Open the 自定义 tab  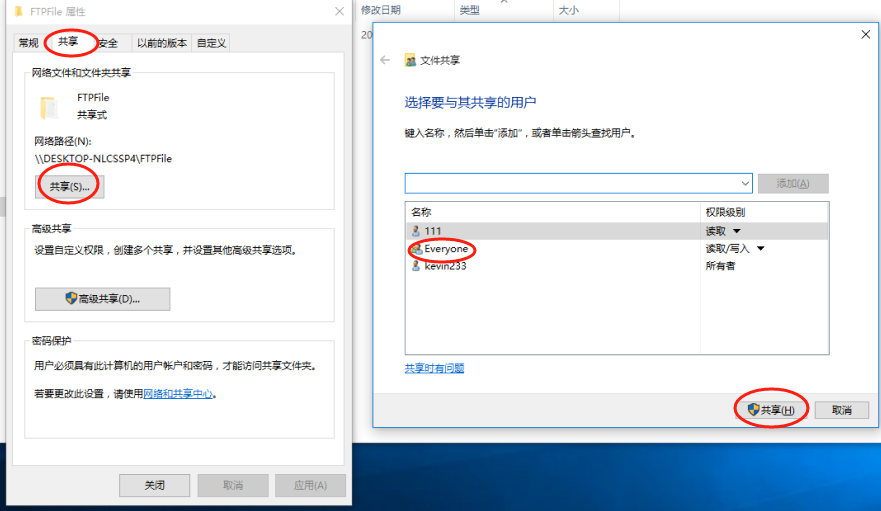(211, 43)
